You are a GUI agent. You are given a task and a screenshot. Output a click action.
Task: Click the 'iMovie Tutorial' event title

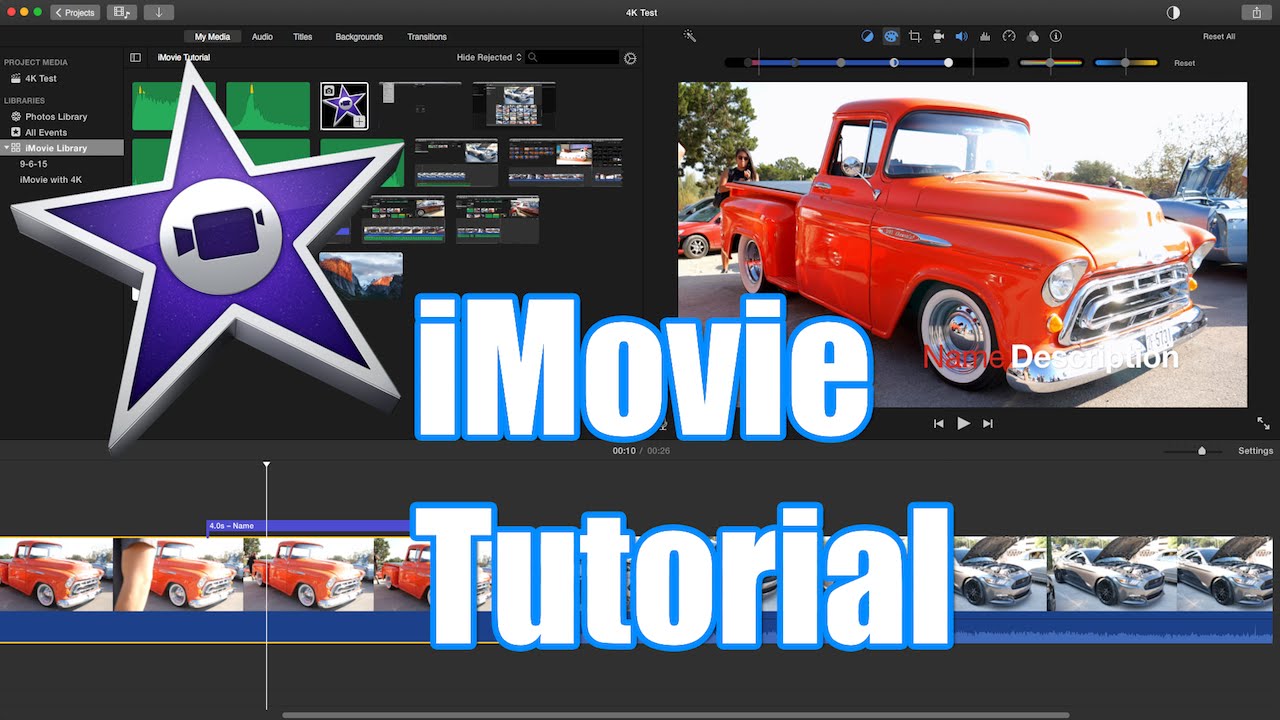[x=184, y=58]
